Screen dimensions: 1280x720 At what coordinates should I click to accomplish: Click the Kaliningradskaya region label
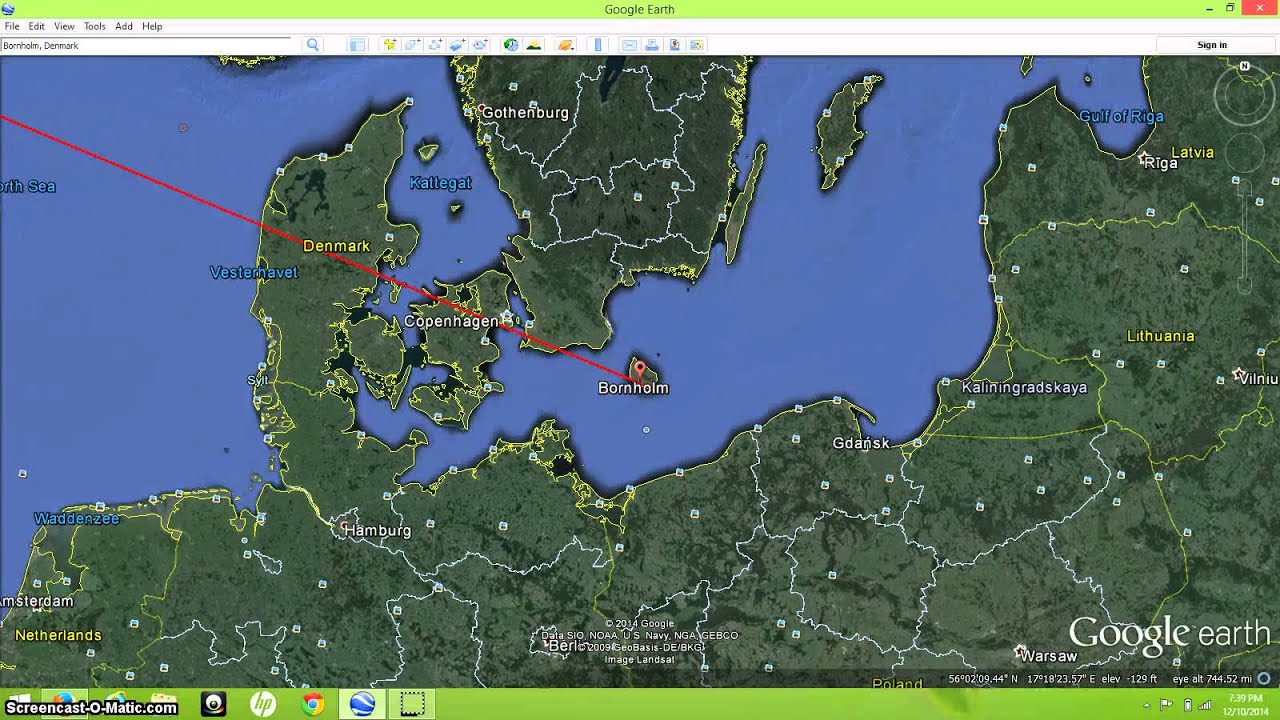(1024, 388)
